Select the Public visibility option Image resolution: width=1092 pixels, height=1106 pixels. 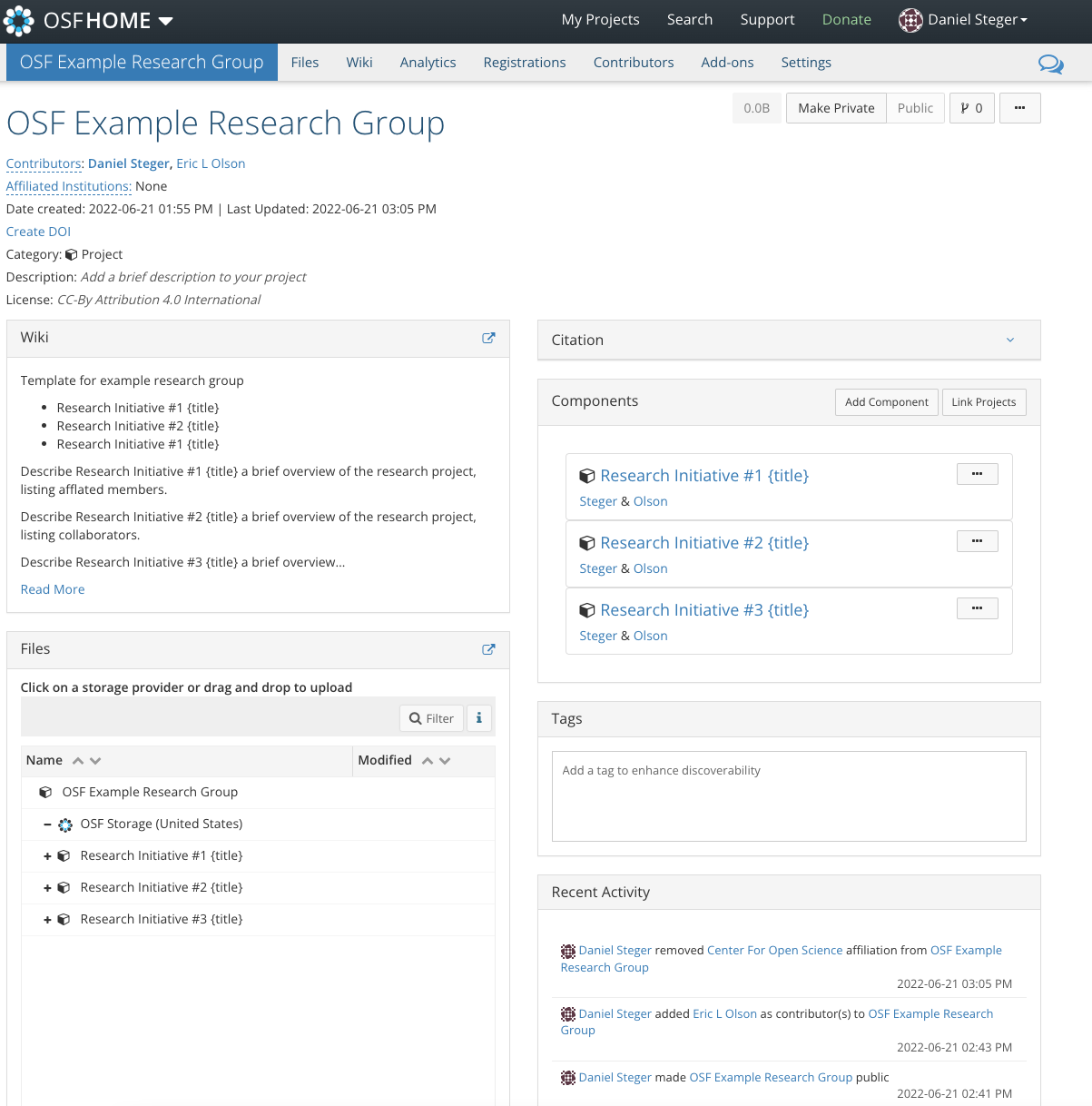coord(915,108)
